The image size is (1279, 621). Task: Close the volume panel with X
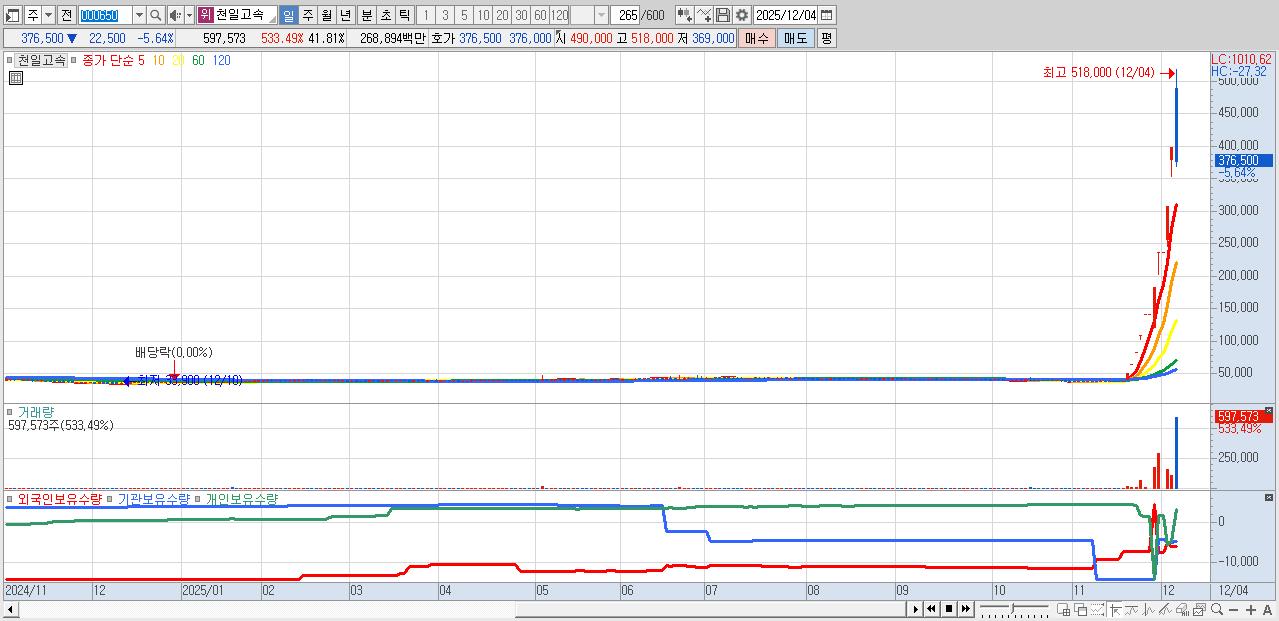point(1268,411)
